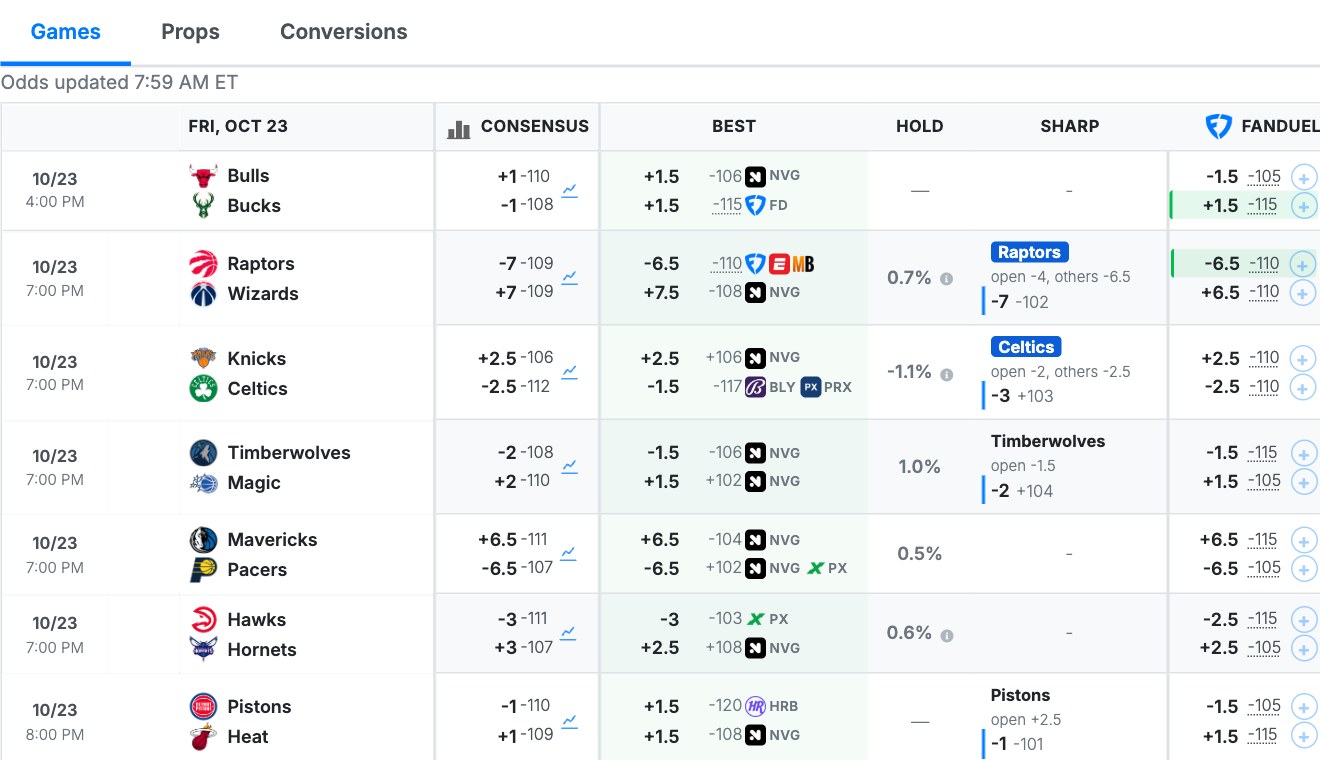
Task: Add Mavericks +6.5 FanDuel bet with plus
Action: (1304, 541)
